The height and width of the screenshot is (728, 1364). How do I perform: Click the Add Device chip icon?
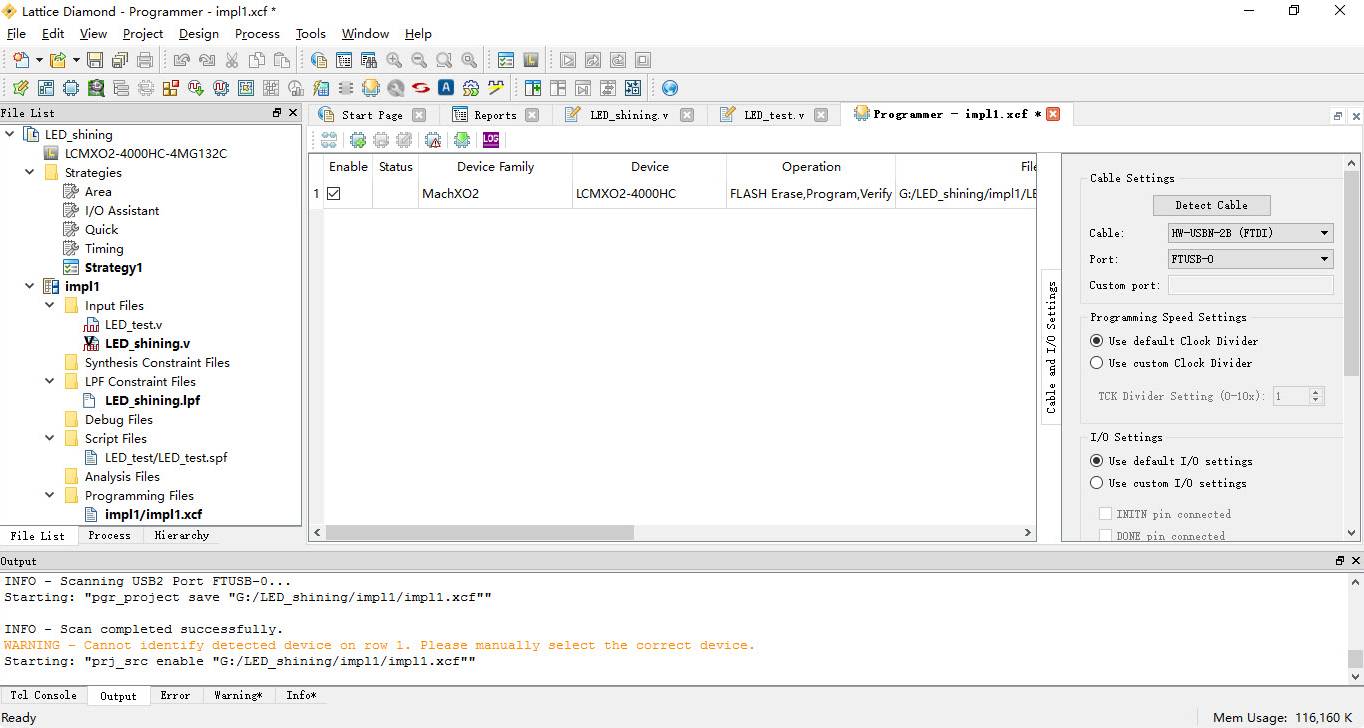357,140
